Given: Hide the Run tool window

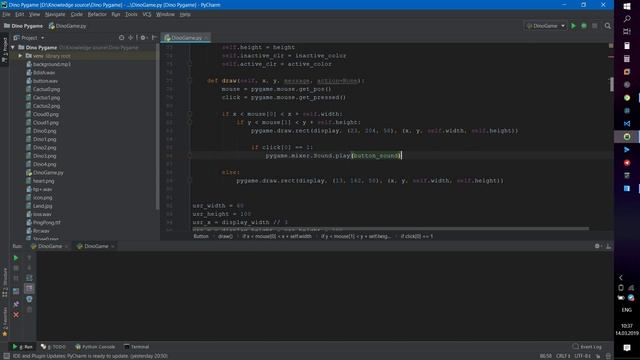Looking at the screenshot, I should tap(608, 246).
